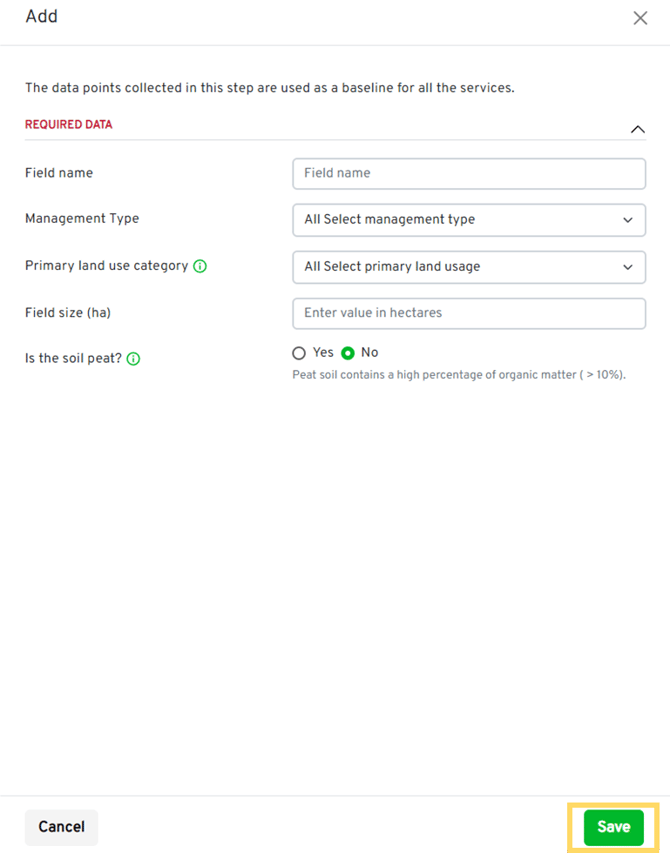Click info icon next to soil peat question
Screen dimensions: 670x853
pyautogui.click(x=134, y=358)
